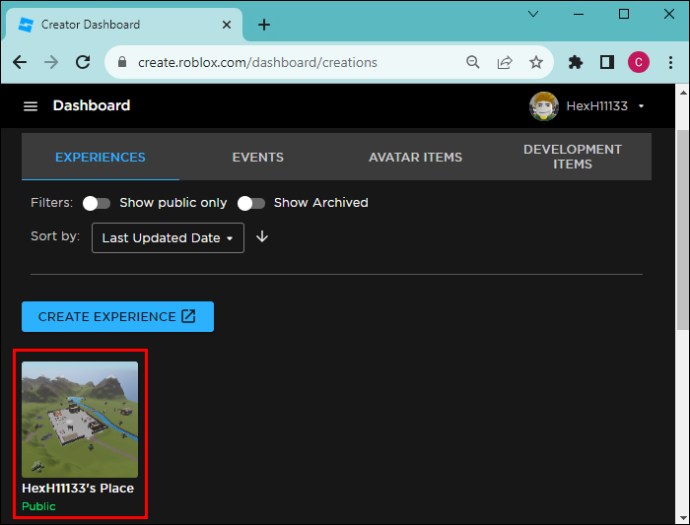Image resolution: width=690 pixels, height=525 pixels.
Task: Open the browser Extensions puzzle icon
Action: [x=575, y=62]
